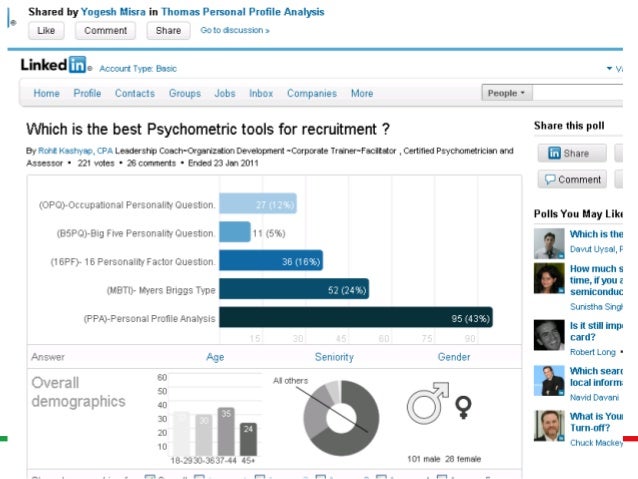Image resolution: width=638 pixels, height=479 pixels.
Task: Click the LinkedIn Share button icon
Action: [x=554, y=153]
